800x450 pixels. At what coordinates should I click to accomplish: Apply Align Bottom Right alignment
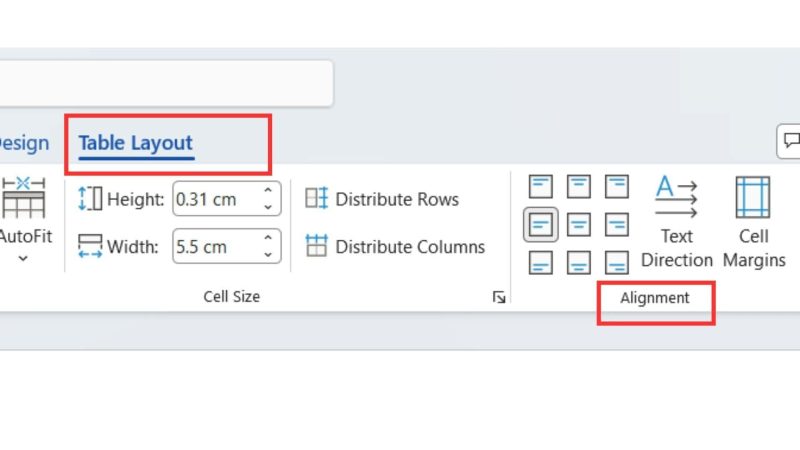[x=616, y=263]
